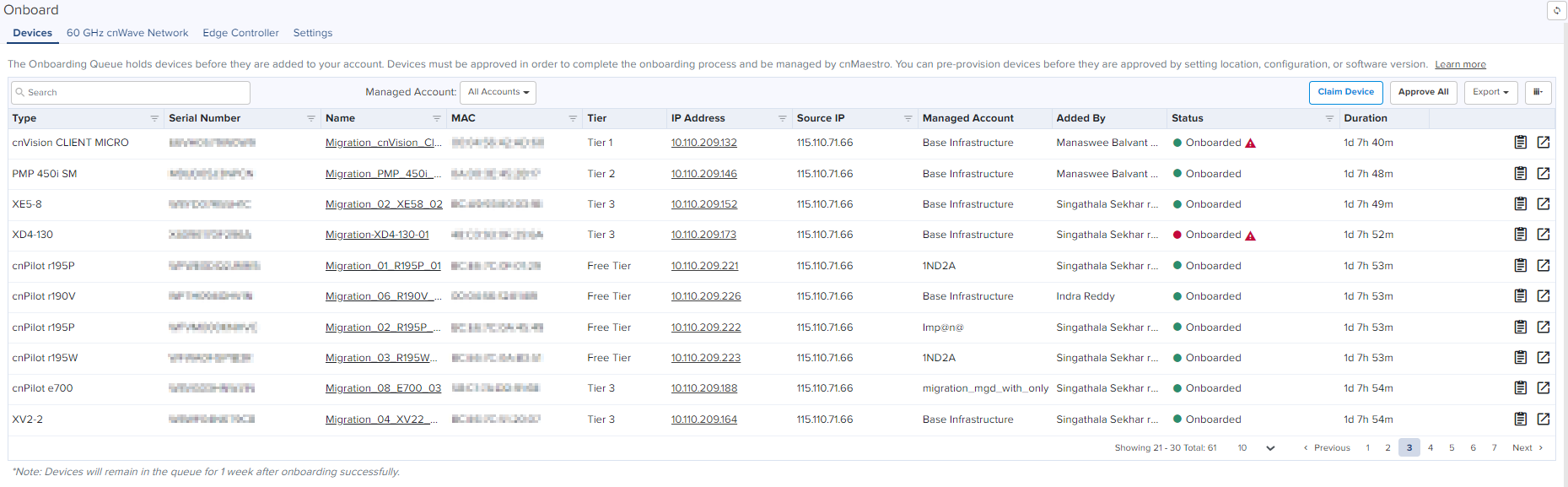Expand the All Accounts dropdown

498,93
